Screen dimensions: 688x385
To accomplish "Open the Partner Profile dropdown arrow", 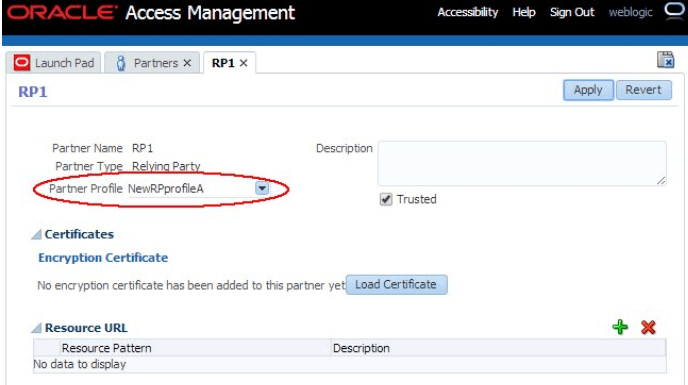I will (x=262, y=188).
